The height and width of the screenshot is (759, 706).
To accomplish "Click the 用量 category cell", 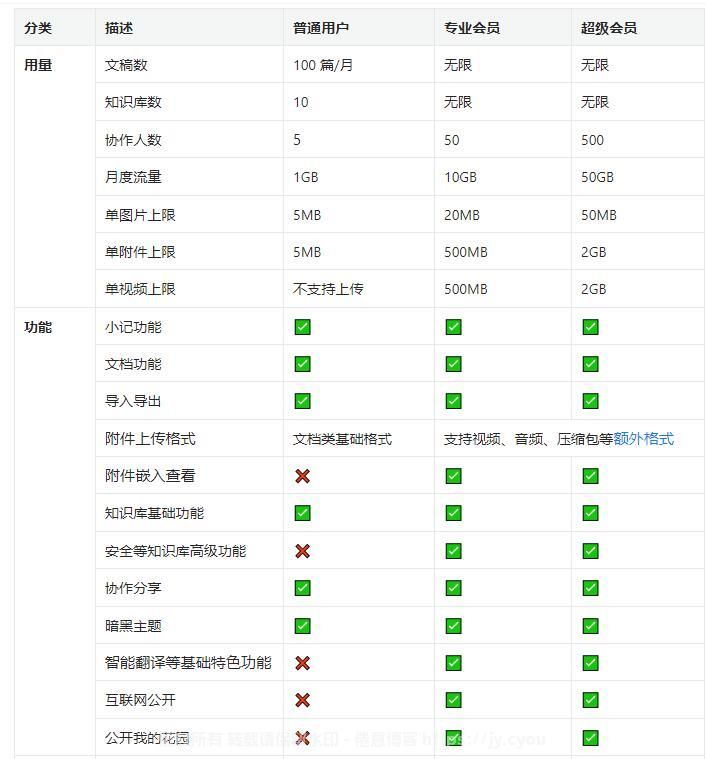I will click(38, 65).
